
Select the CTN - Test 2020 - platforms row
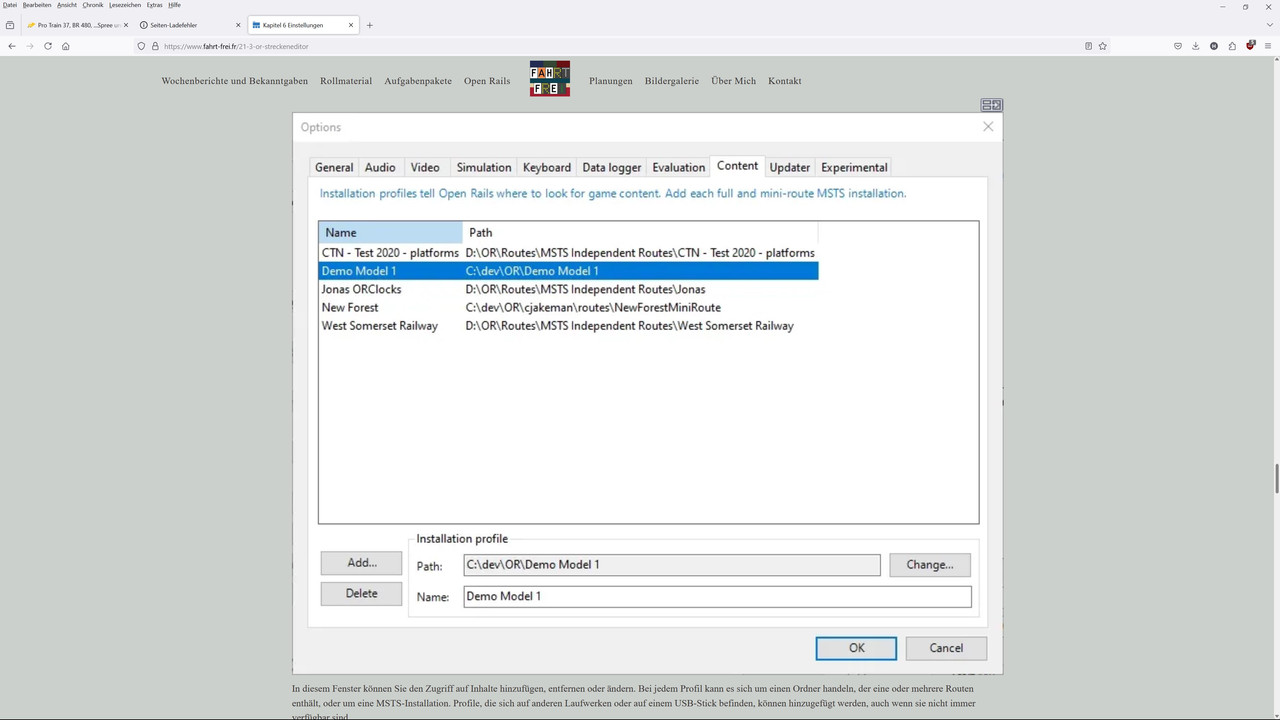point(569,253)
